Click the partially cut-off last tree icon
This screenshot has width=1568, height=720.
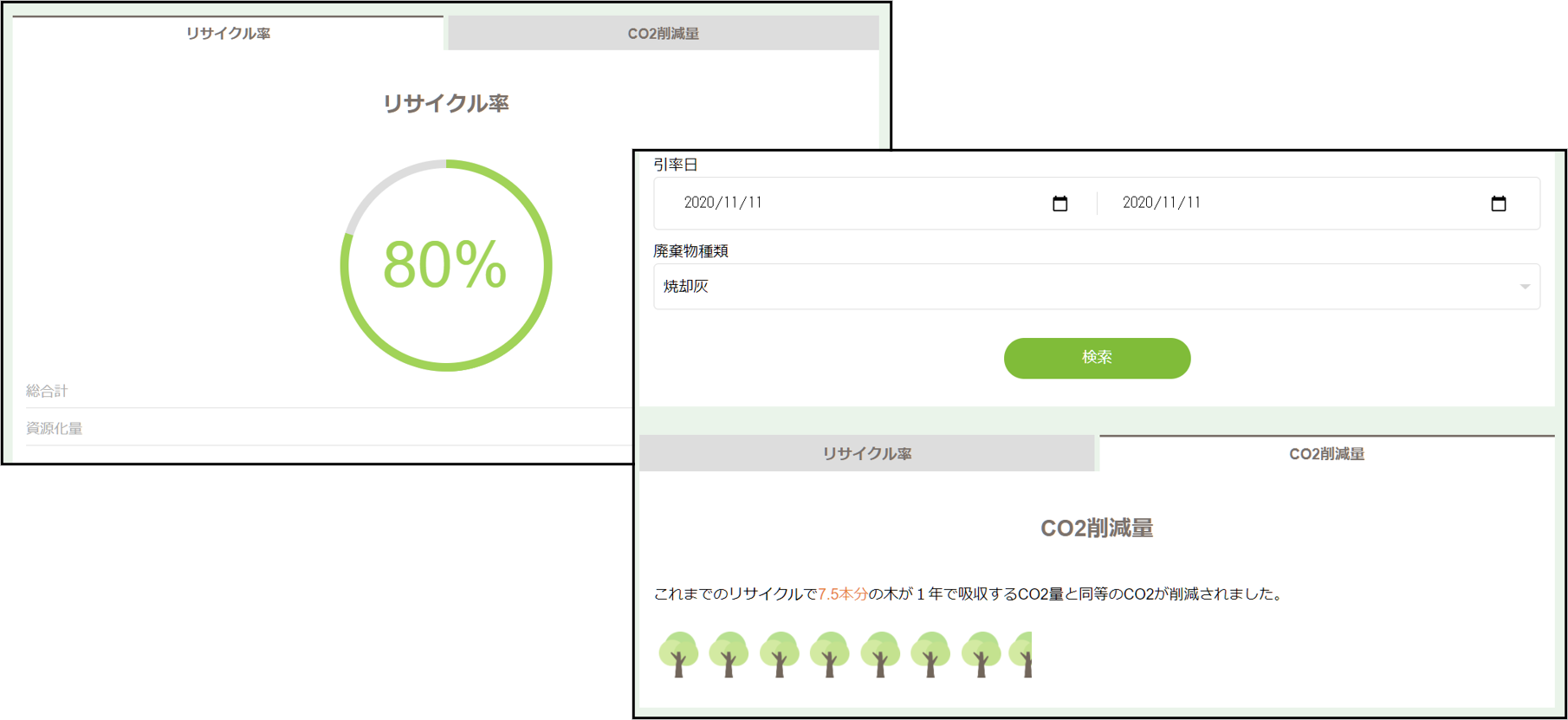pos(1022,654)
